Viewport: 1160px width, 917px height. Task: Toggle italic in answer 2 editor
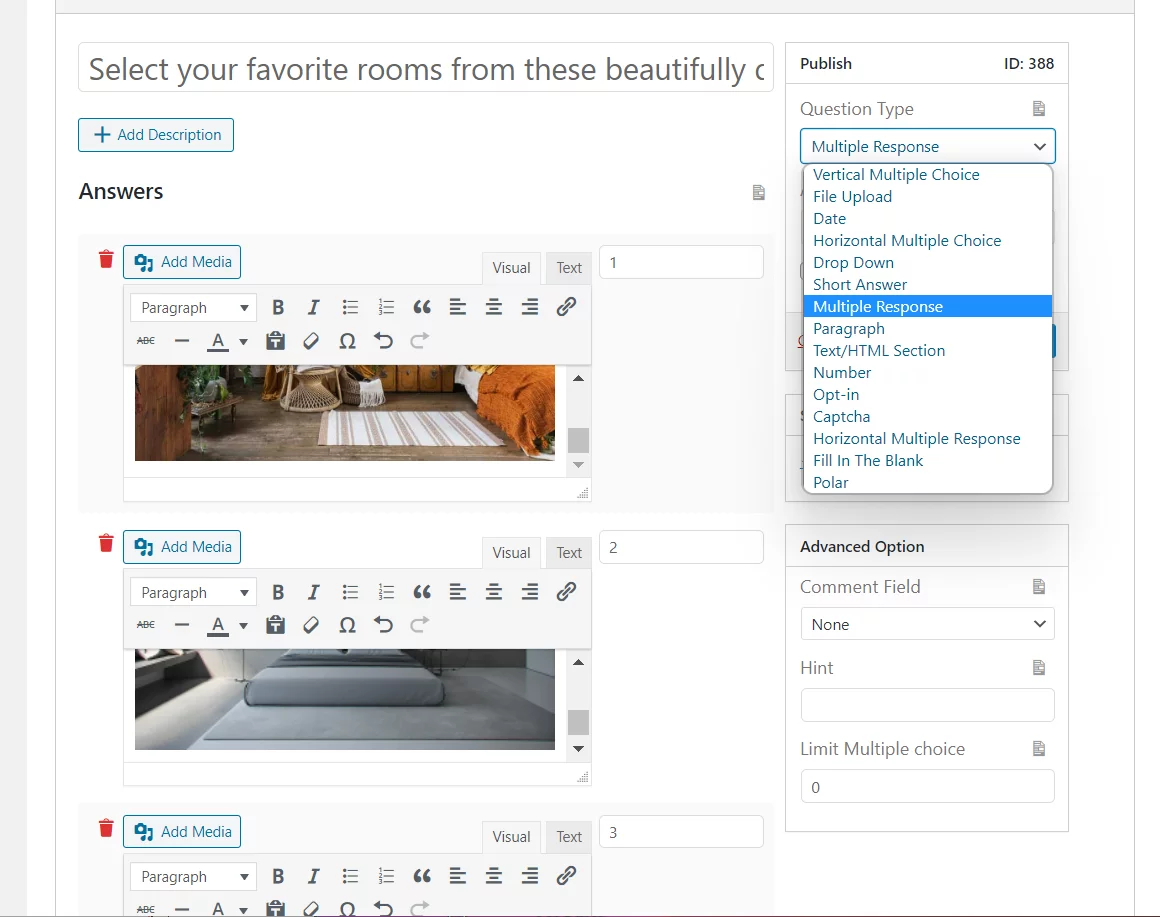(314, 592)
